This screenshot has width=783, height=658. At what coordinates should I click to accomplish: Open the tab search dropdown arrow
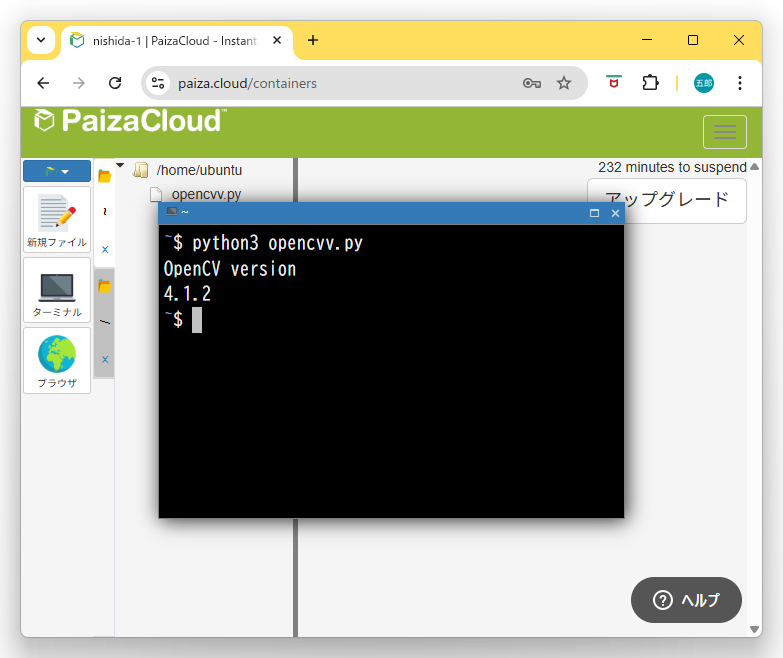(41, 40)
